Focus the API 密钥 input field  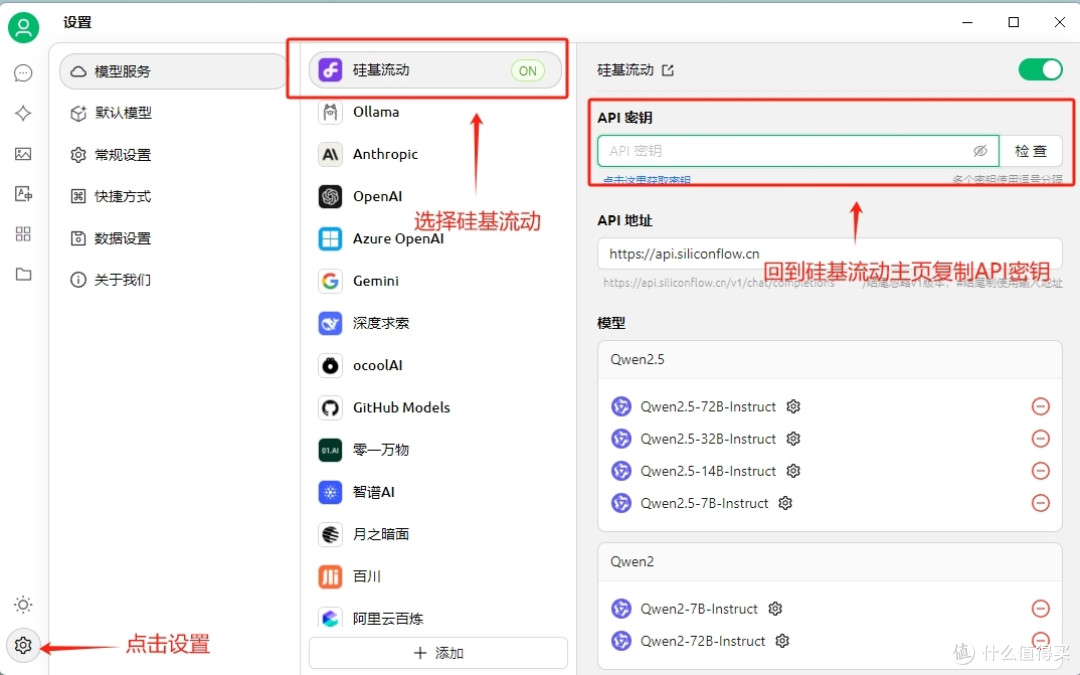pyautogui.click(x=798, y=151)
